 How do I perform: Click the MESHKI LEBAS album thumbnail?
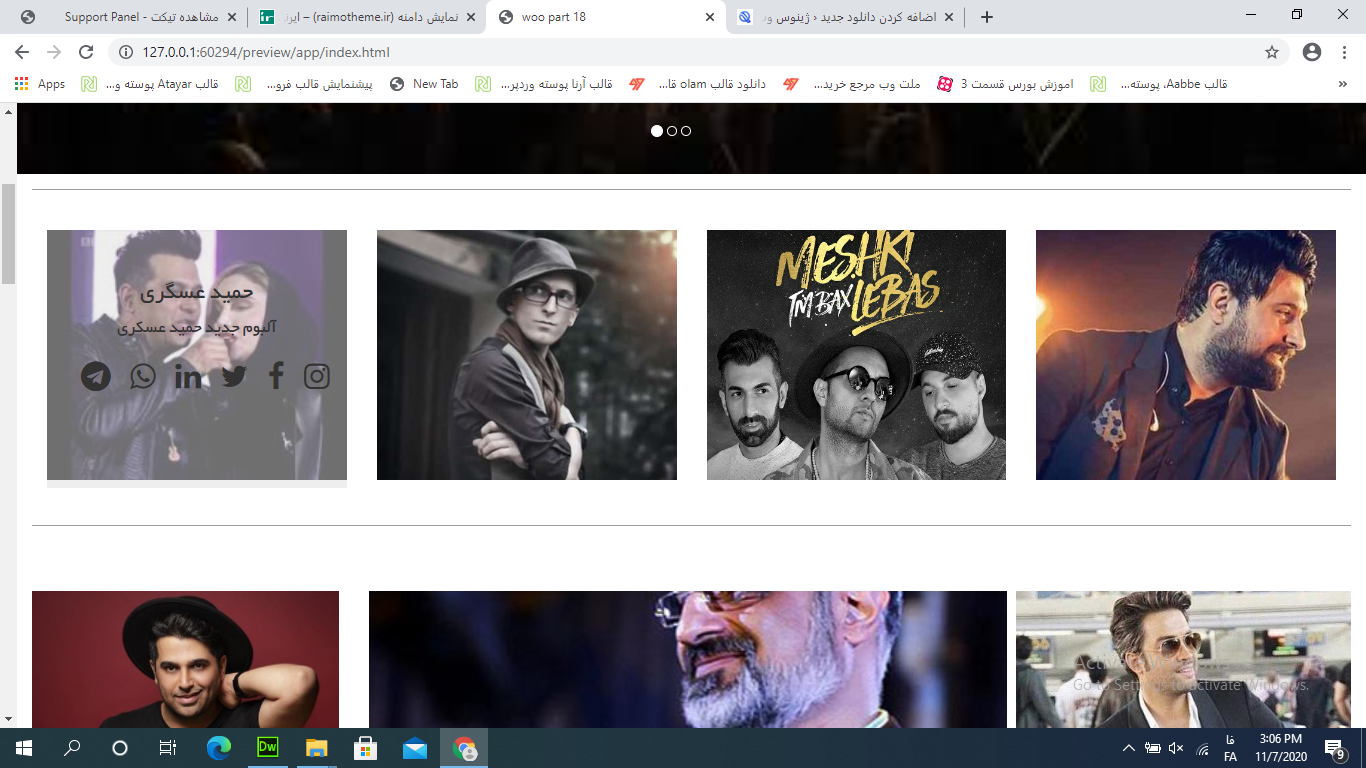pyautogui.click(x=856, y=355)
